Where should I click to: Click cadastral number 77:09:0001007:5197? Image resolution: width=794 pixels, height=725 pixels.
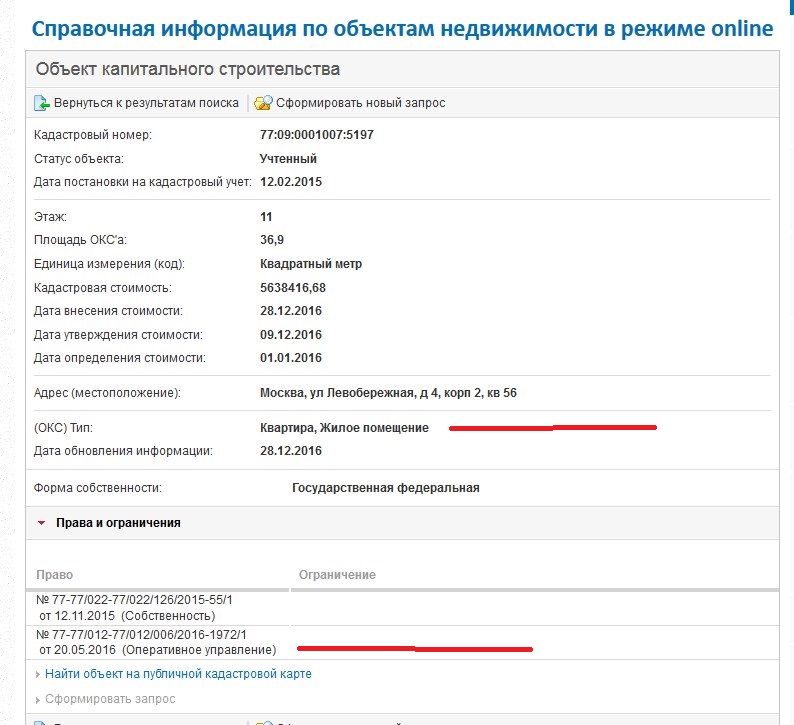click(316, 135)
